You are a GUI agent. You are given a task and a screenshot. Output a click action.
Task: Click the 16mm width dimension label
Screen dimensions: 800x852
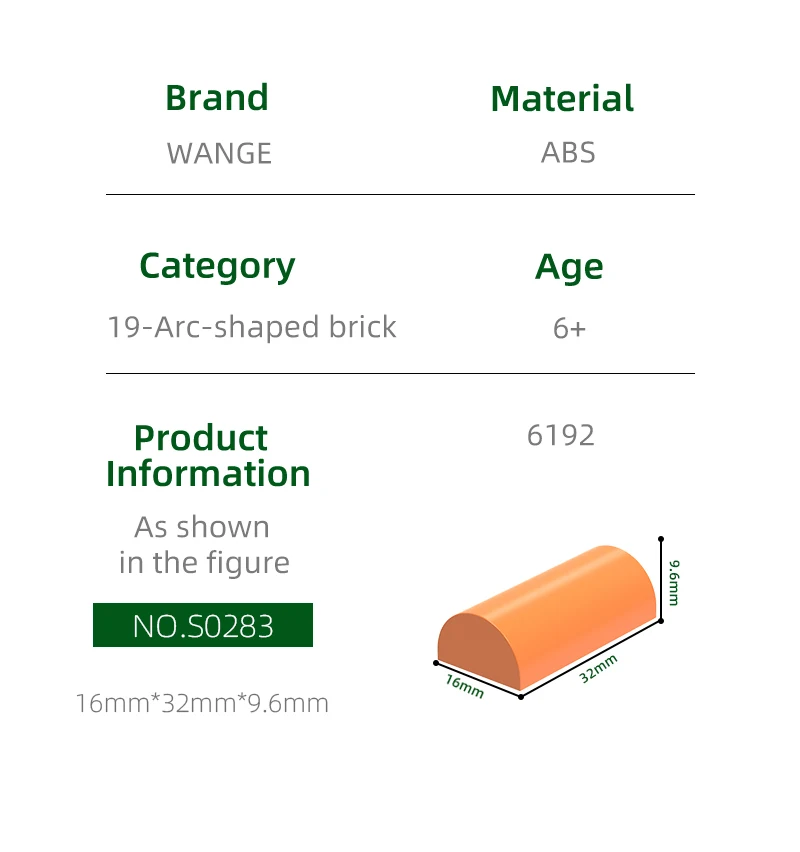[x=464, y=686]
